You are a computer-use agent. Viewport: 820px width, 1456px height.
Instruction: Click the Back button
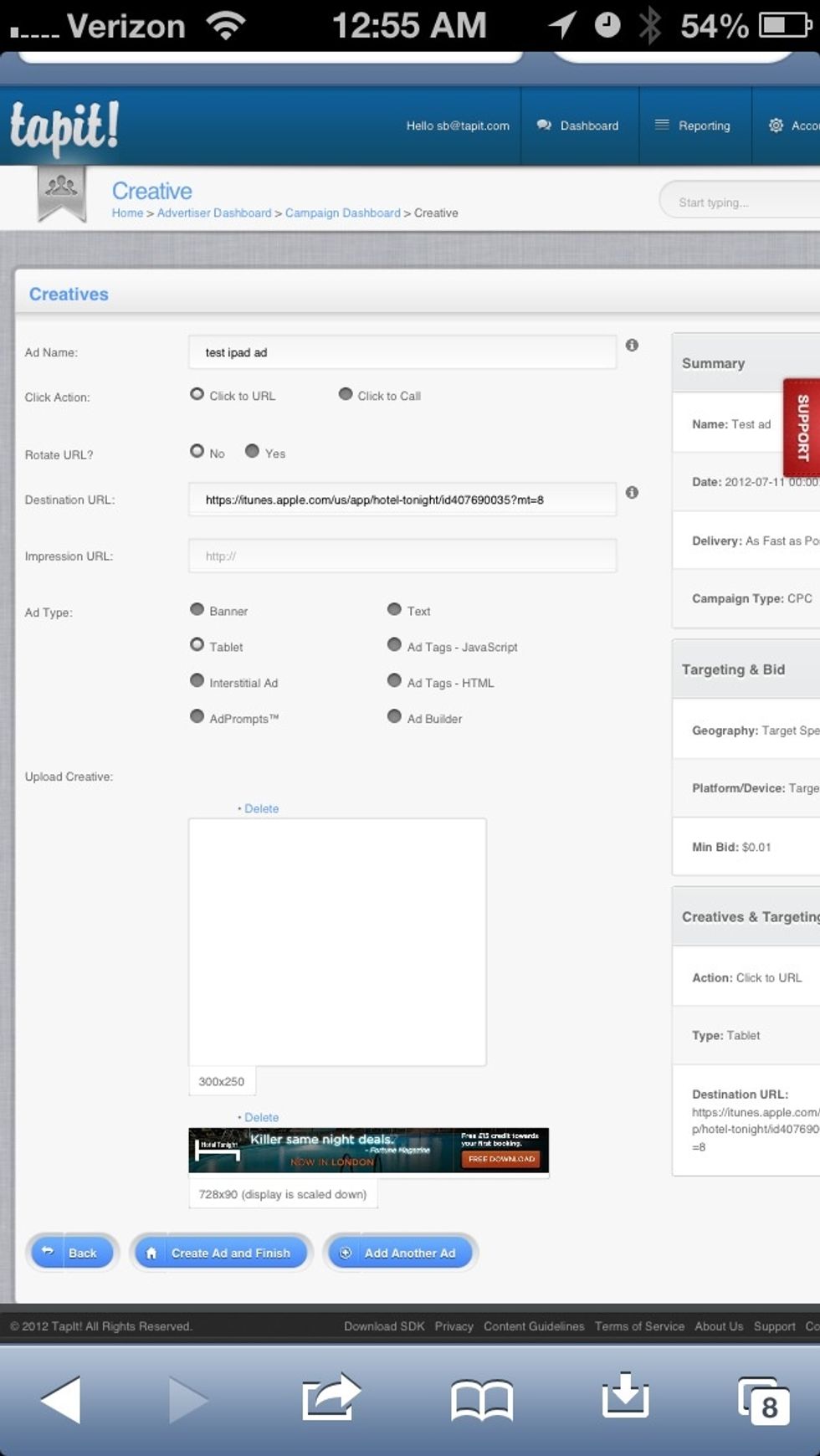pyautogui.click(x=72, y=1253)
